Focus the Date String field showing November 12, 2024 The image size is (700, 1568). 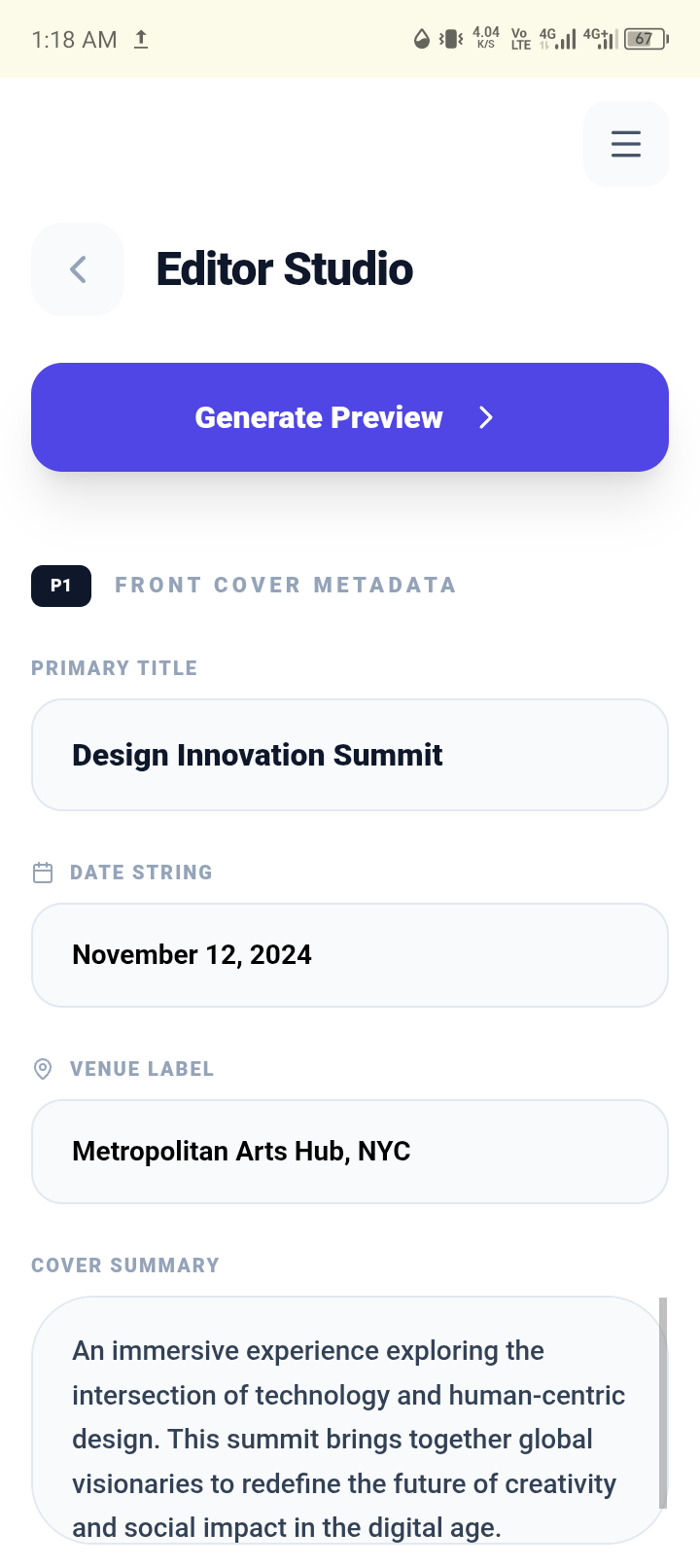[x=350, y=955]
